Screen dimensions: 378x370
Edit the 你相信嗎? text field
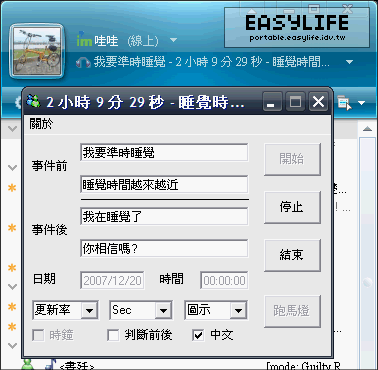pos(164,248)
